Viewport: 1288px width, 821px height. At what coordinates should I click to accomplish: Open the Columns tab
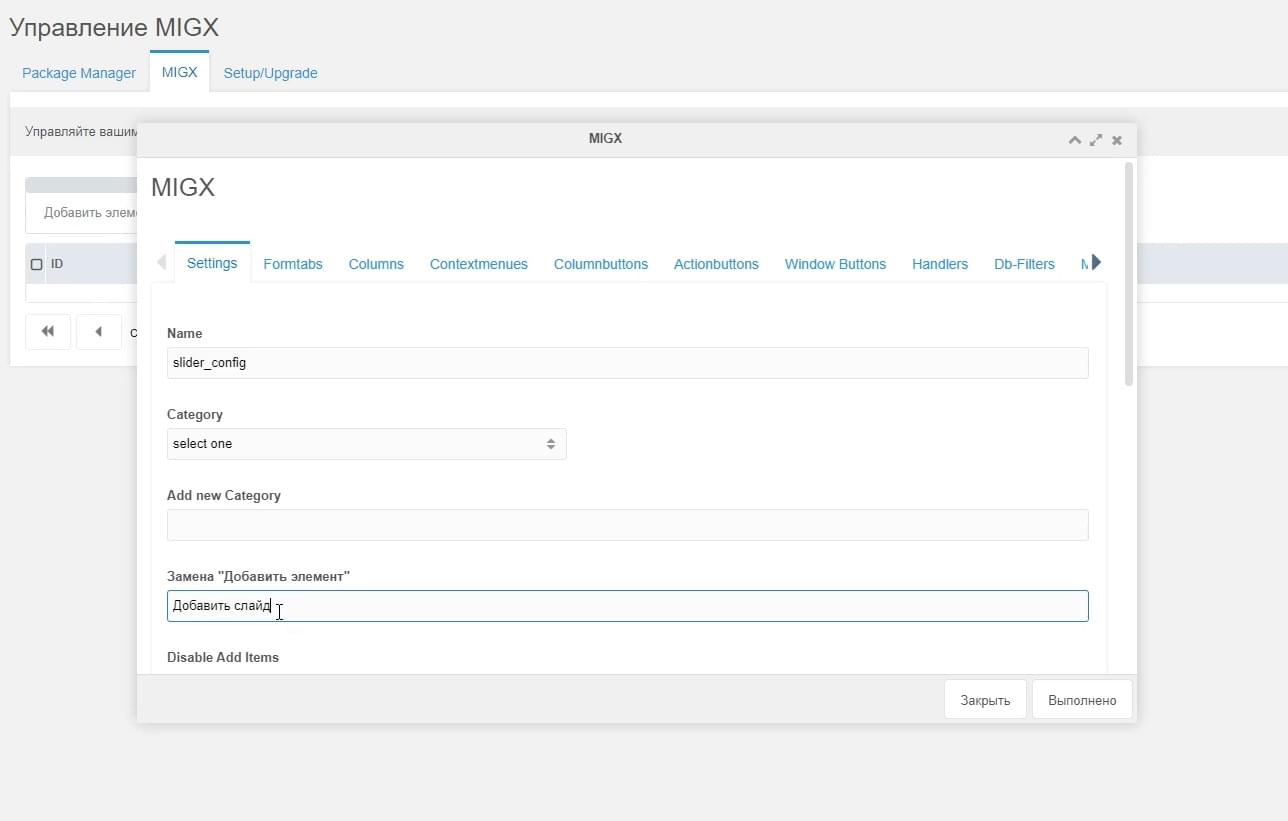(x=376, y=264)
